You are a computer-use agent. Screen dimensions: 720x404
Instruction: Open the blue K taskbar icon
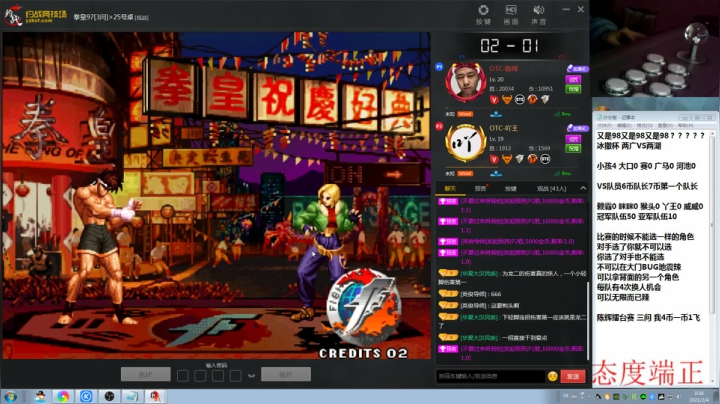[86, 396]
